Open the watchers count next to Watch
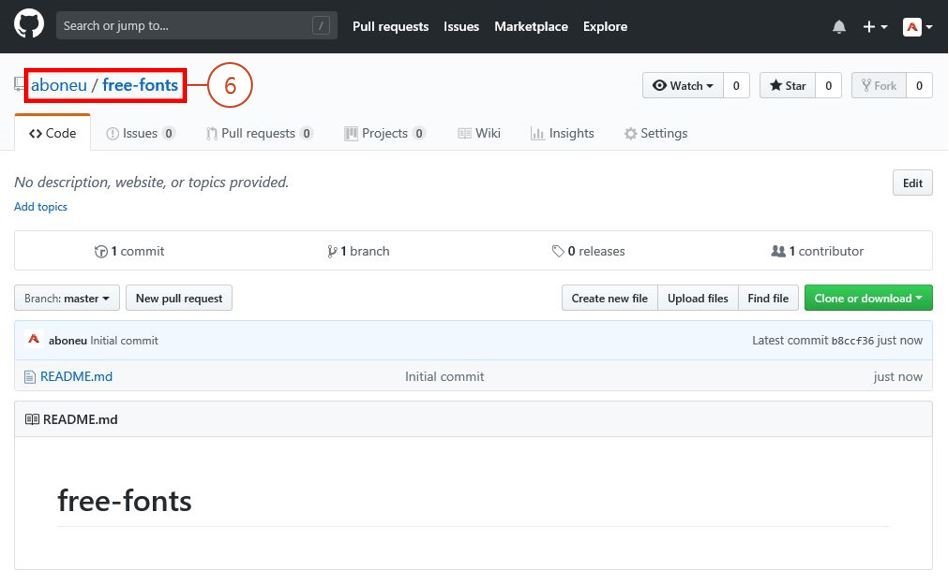Image resolution: width=949 pixels, height=582 pixels. pyautogui.click(x=736, y=85)
